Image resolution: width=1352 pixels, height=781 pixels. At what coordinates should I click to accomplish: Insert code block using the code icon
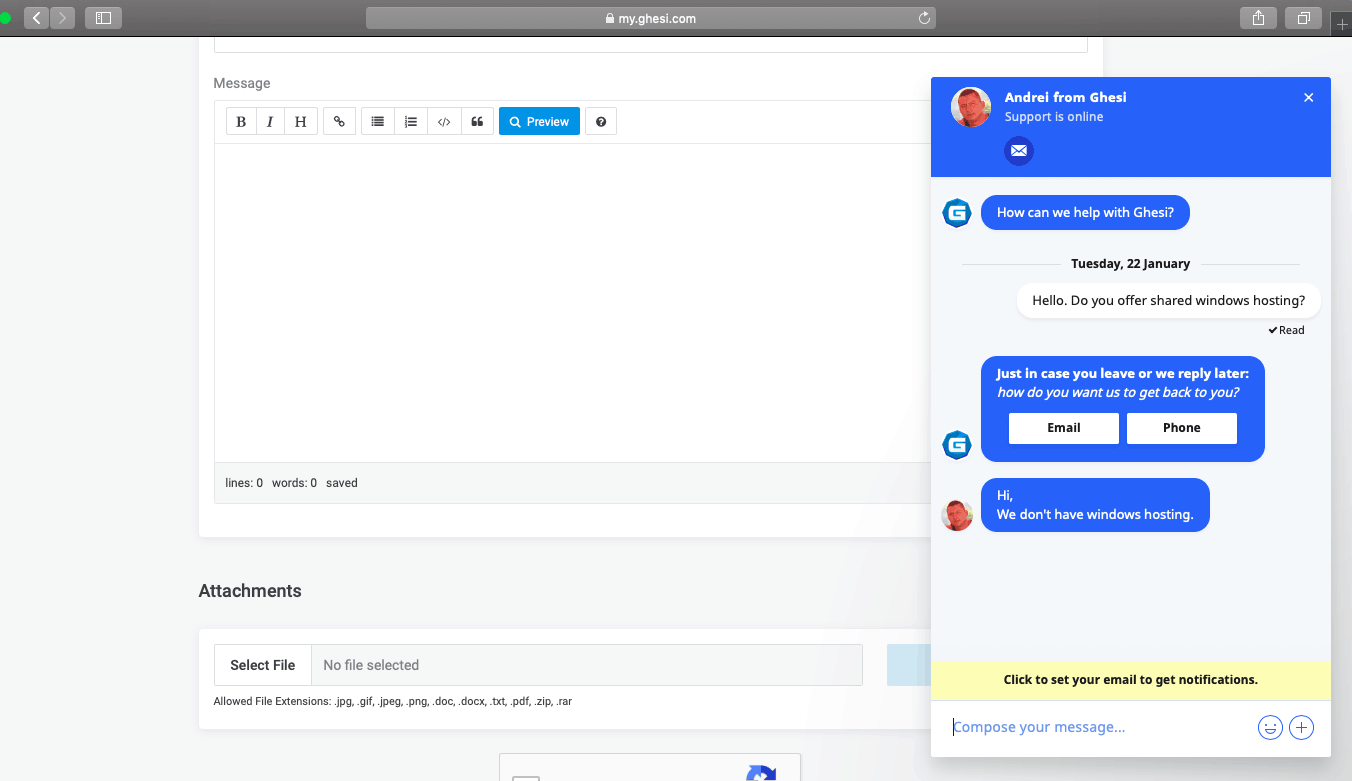[444, 122]
